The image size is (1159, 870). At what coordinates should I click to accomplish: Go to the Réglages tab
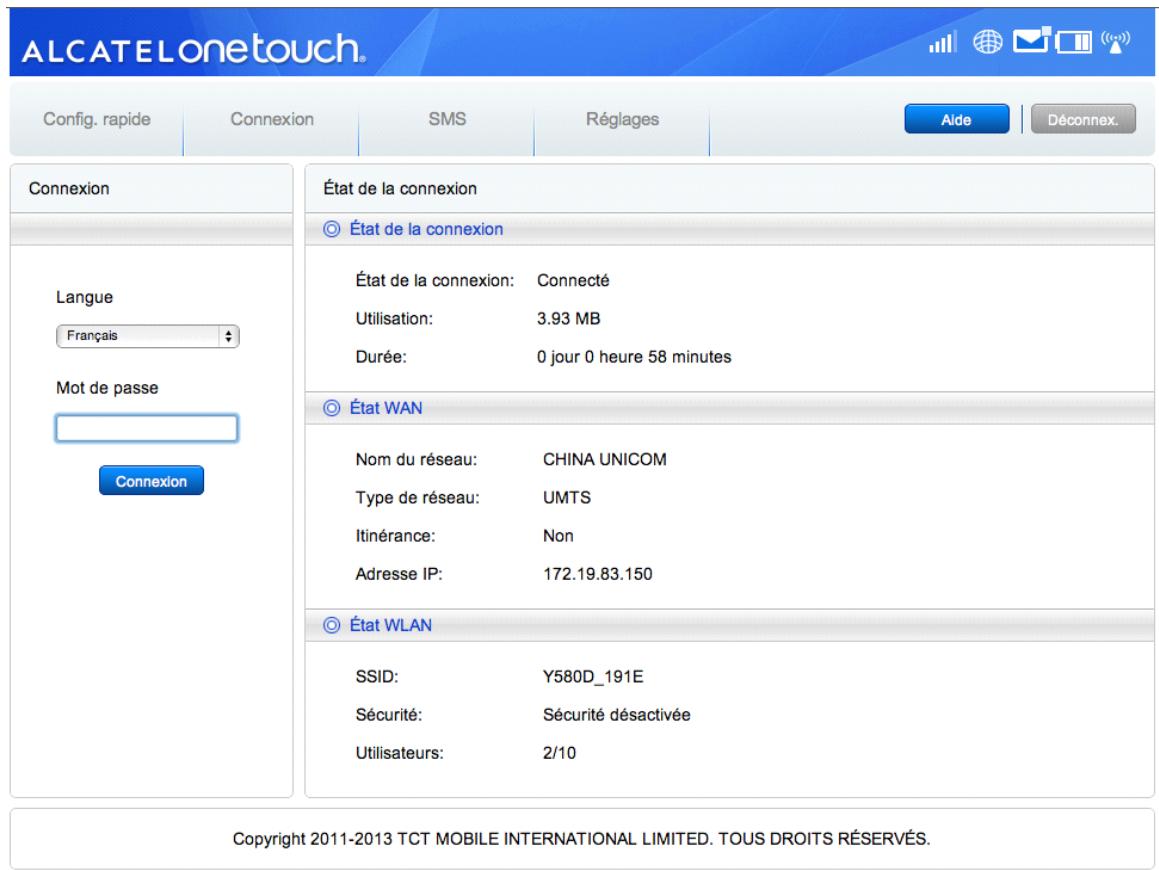point(622,119)
